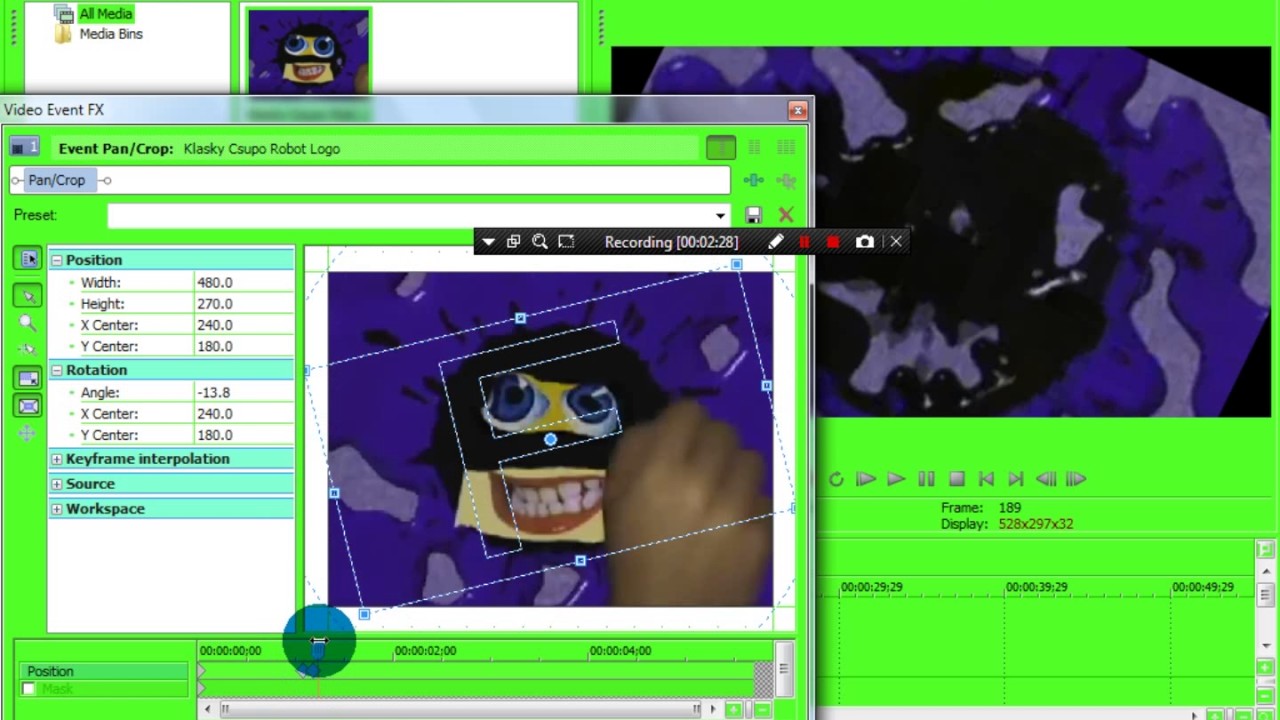Image resolution: width=1280 pixels, height=720 pixels.
Task: Toggle Size About Center button
Action: point(28,406)
